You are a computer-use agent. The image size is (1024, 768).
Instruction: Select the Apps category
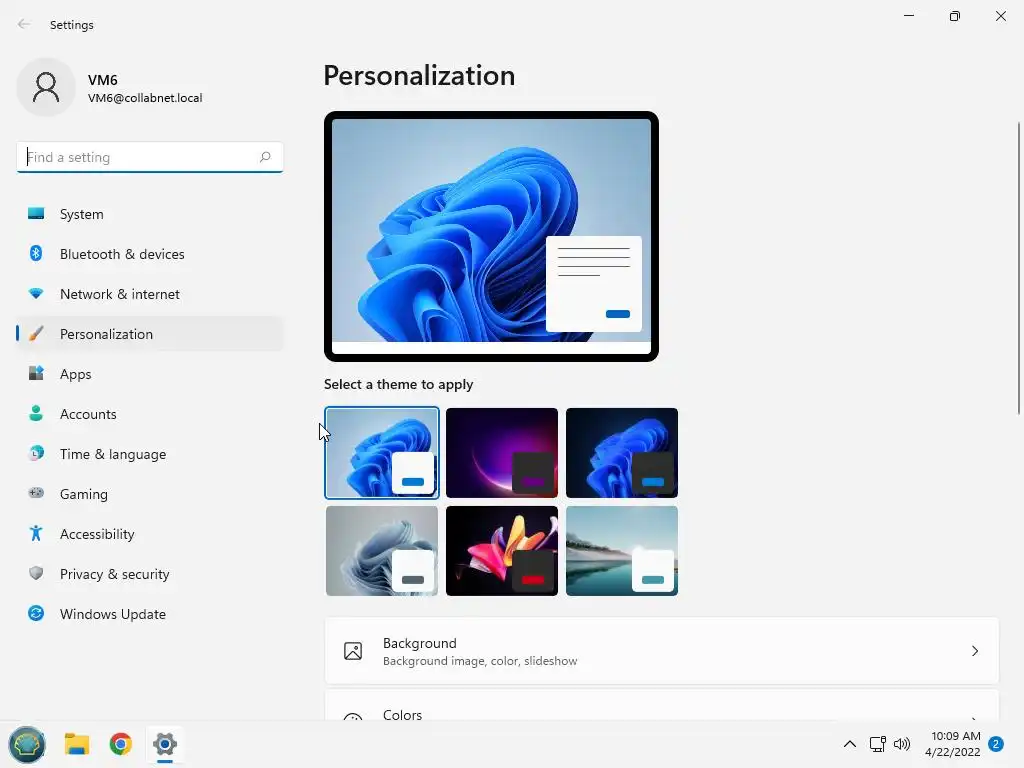coord(150,374)
